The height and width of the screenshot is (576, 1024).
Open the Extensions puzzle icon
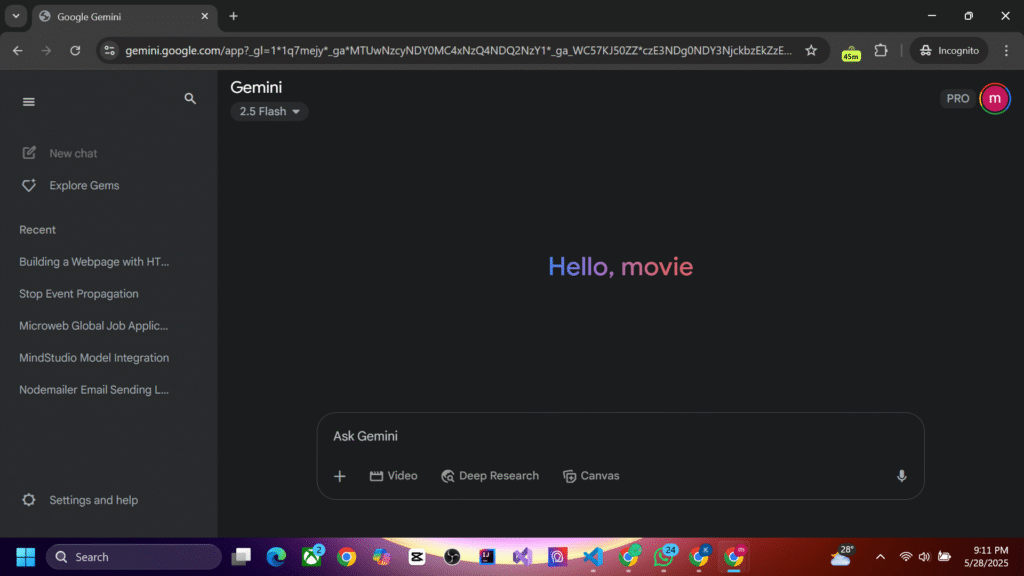(x=881, y=50)
